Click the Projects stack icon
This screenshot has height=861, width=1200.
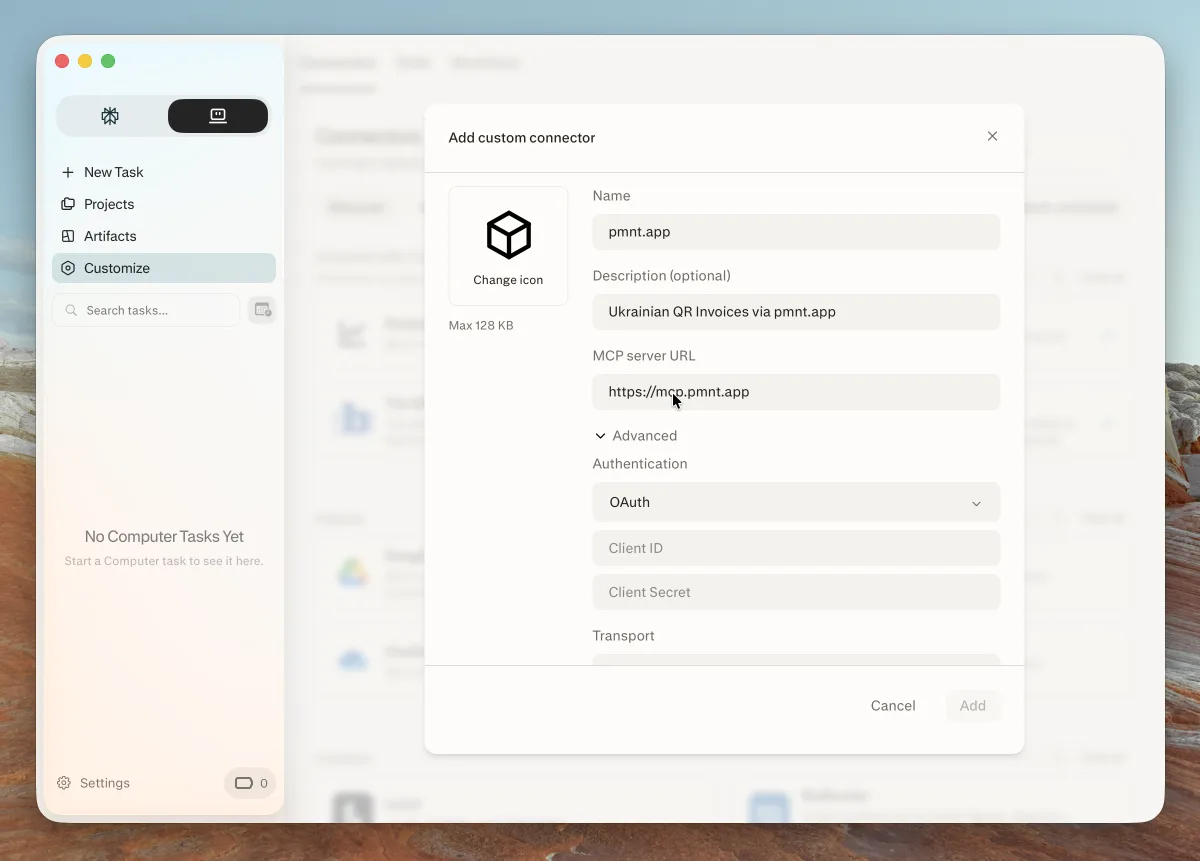tap(68, 204)
